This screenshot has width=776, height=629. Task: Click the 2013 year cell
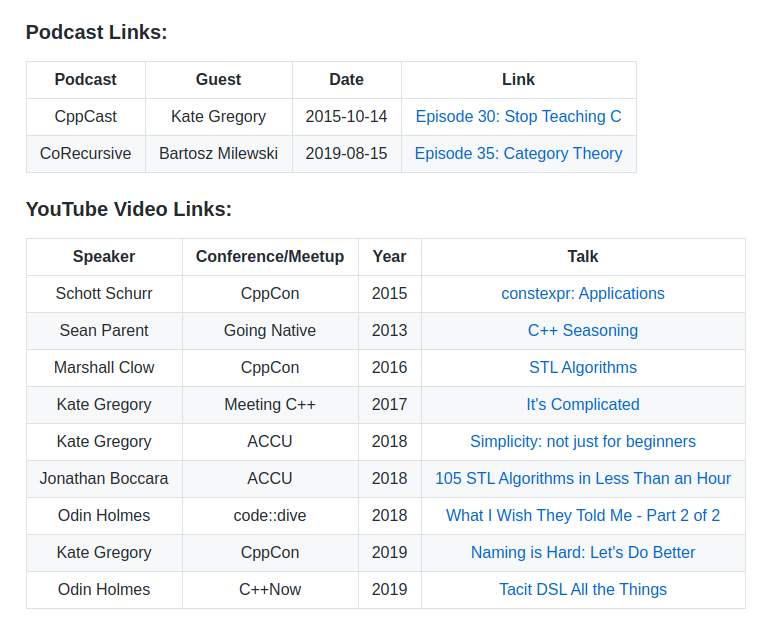click(x=389, y=331)
